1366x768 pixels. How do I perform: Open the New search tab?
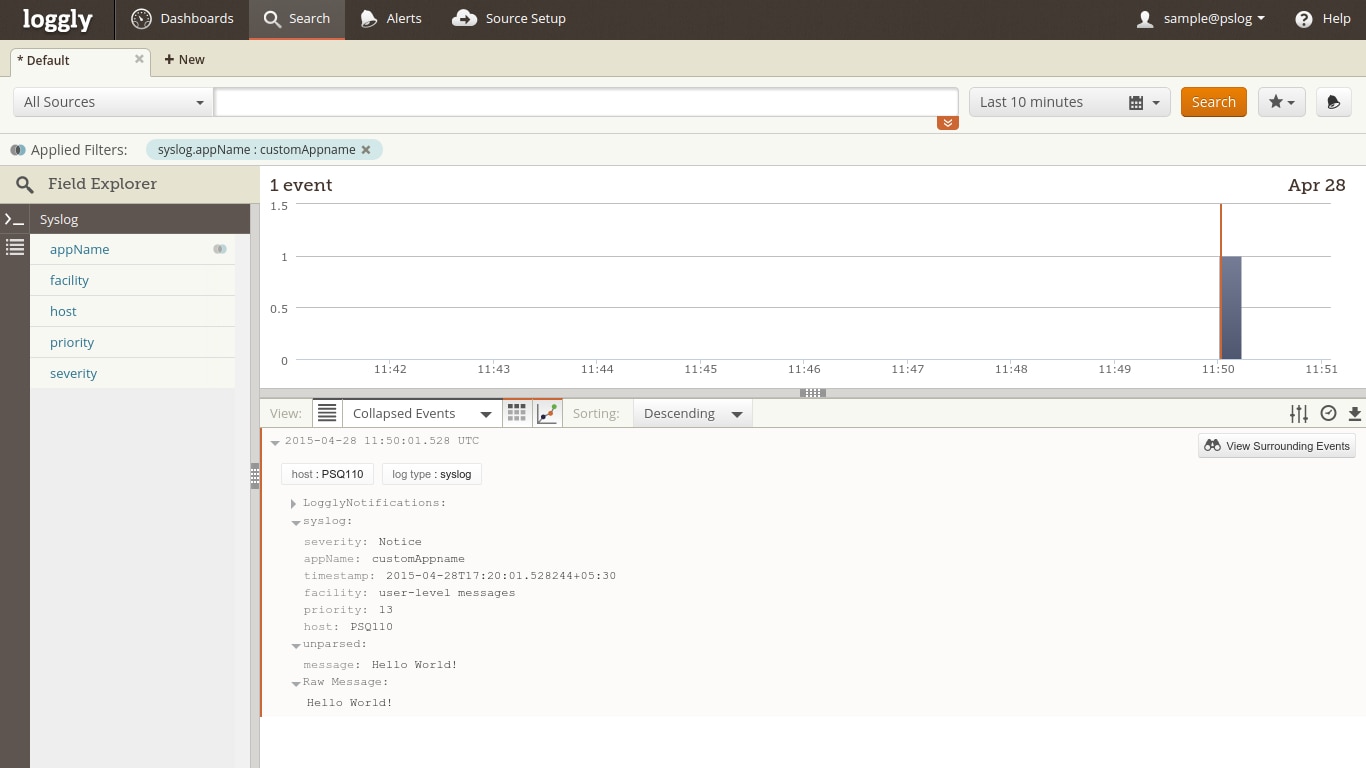184,60
